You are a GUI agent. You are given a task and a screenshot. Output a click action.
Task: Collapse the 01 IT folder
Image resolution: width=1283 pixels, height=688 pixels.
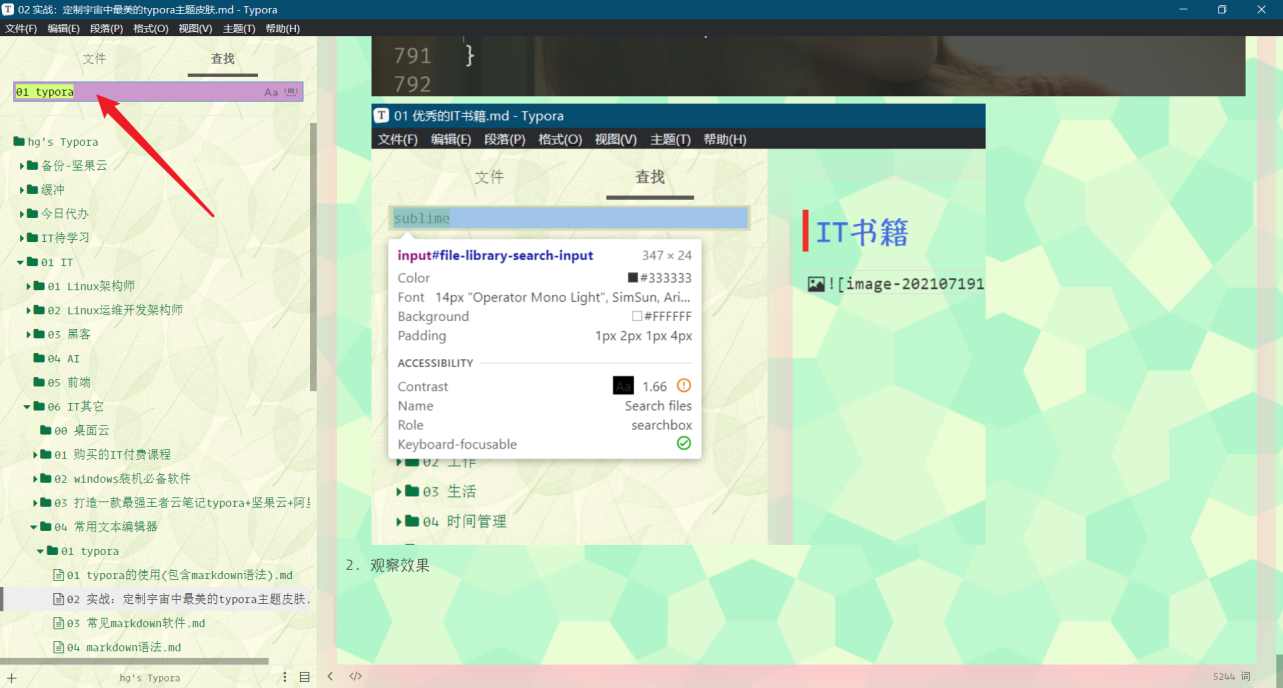(x=21, y=262)
